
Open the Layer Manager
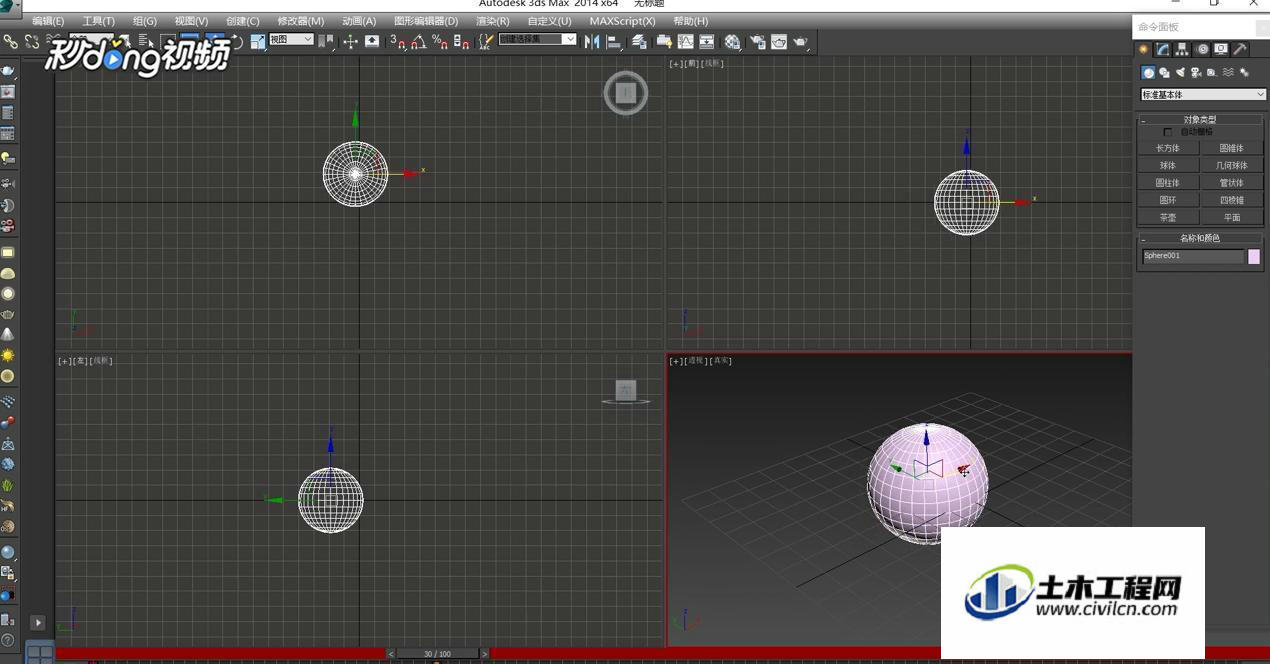point(639,41)
